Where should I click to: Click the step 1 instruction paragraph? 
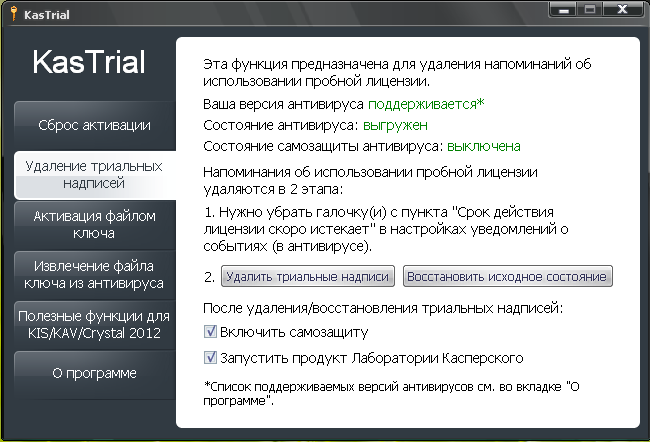pos(386,229)
